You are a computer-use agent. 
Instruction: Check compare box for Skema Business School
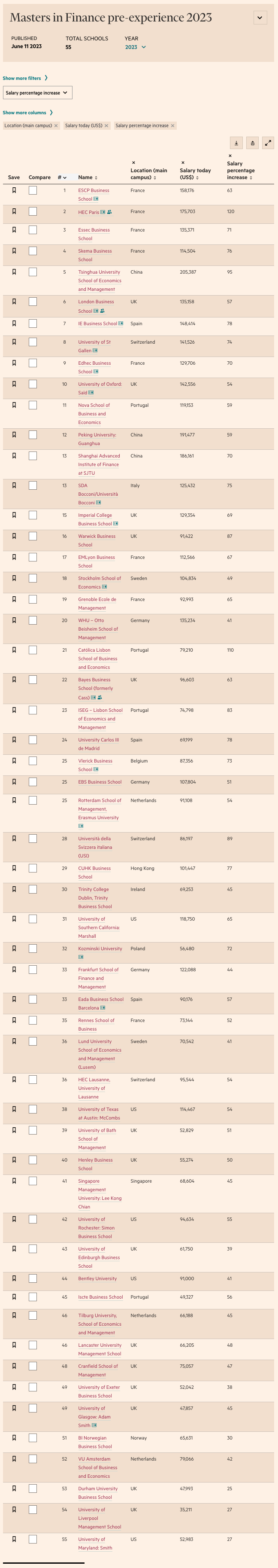pos(33,251)
